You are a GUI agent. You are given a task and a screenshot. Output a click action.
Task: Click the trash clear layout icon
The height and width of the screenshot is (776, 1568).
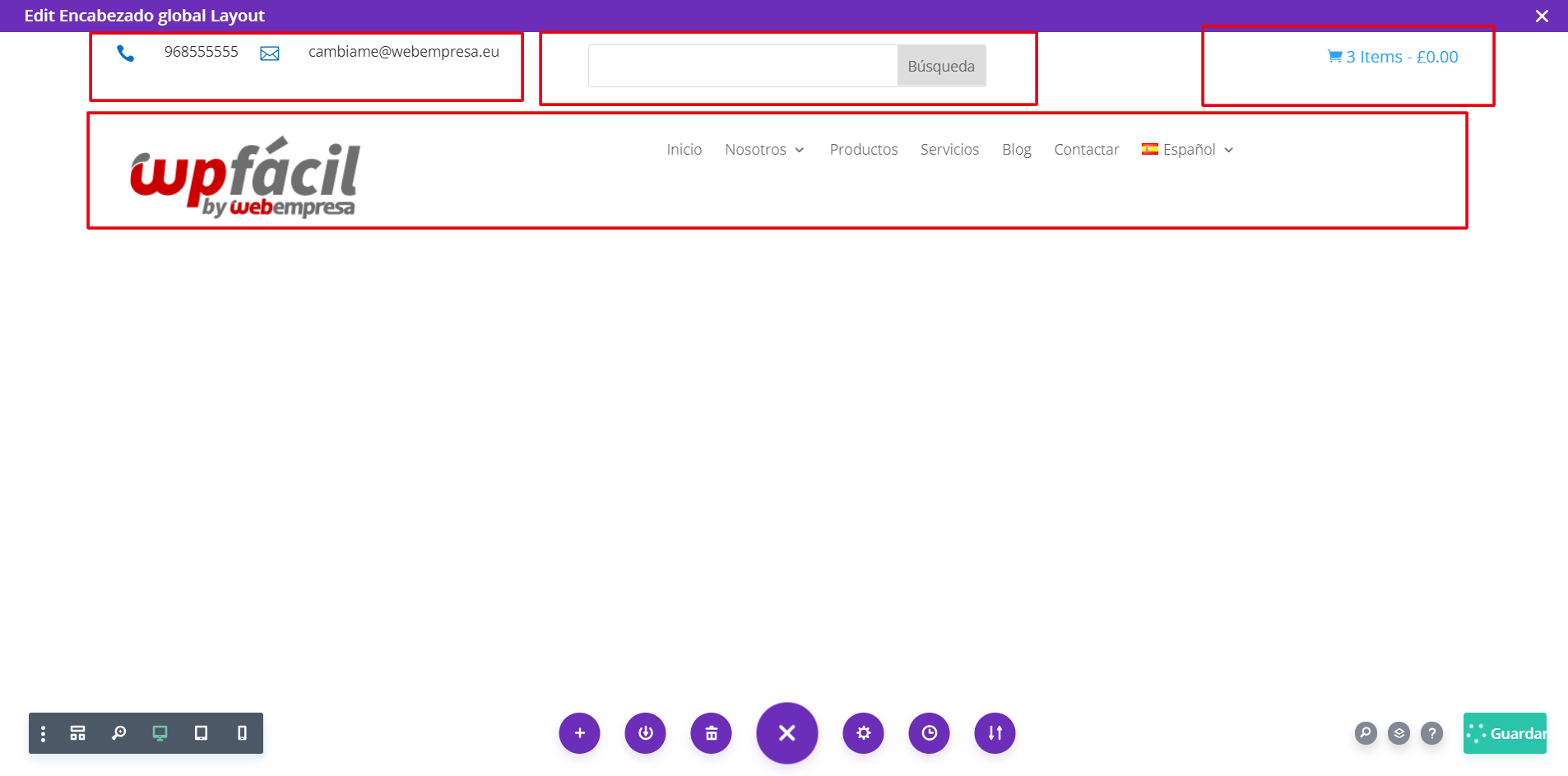(712, 733)
